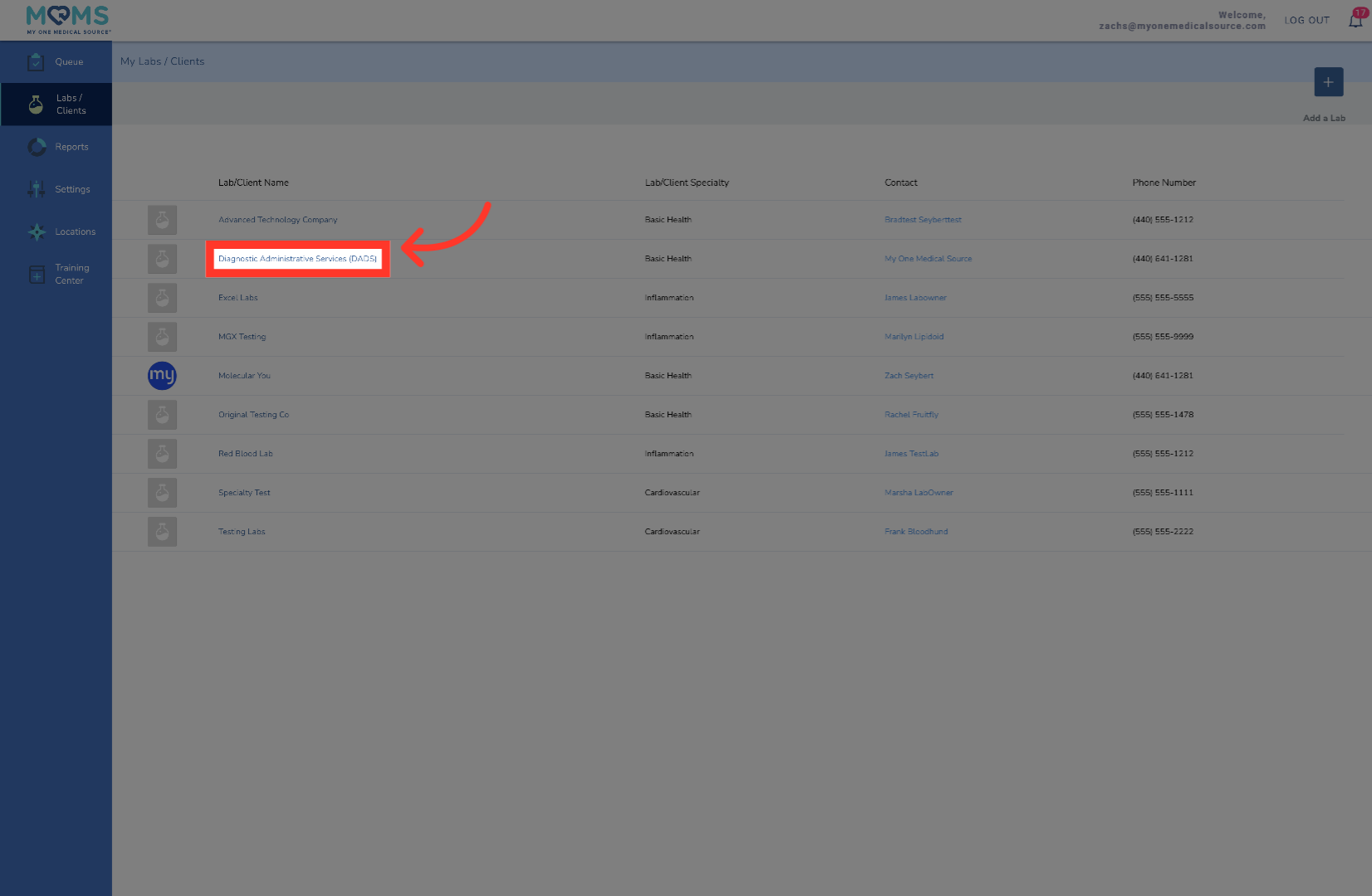Click the Contact column header
The image size is (1372, 896).
coord(901,183)
